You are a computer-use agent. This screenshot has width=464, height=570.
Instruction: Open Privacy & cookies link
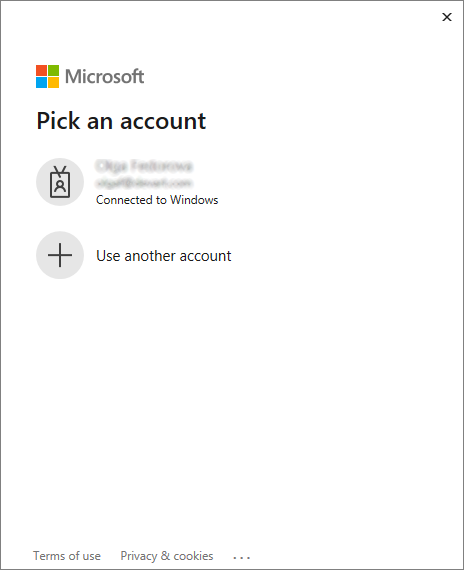167,556
